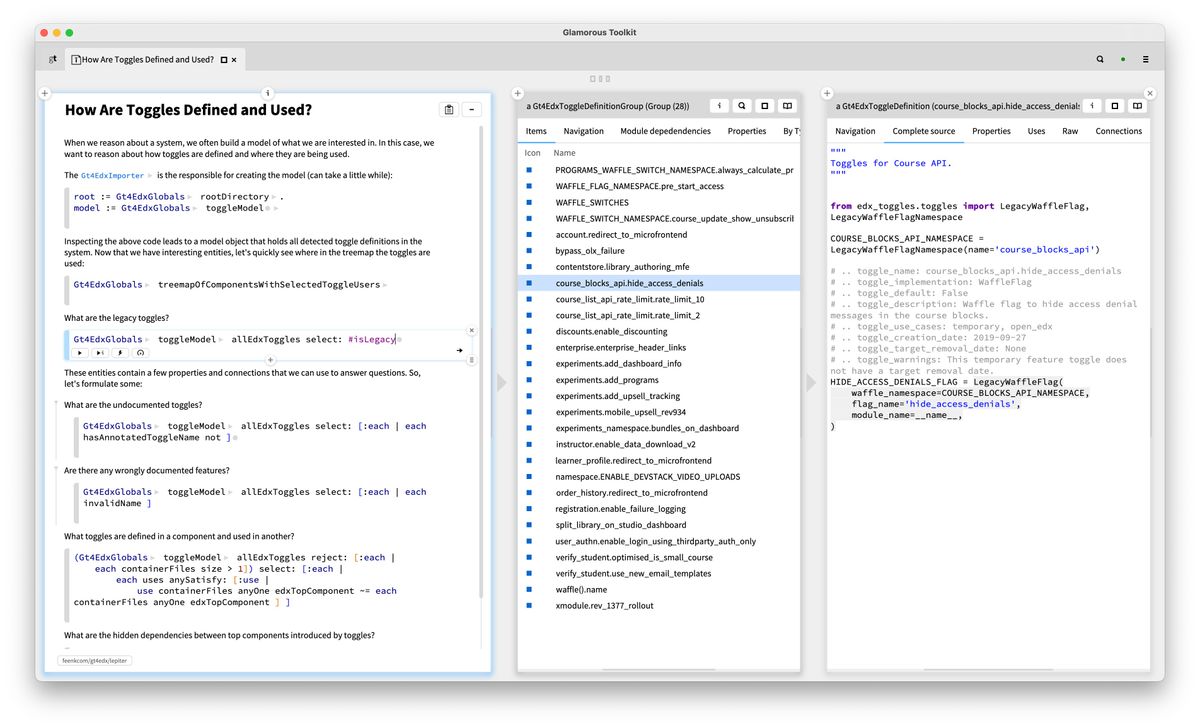Click the triple-square pane overview indicator
The width and height of the screenshot is (1200, 728).
(x=600, y=78)
